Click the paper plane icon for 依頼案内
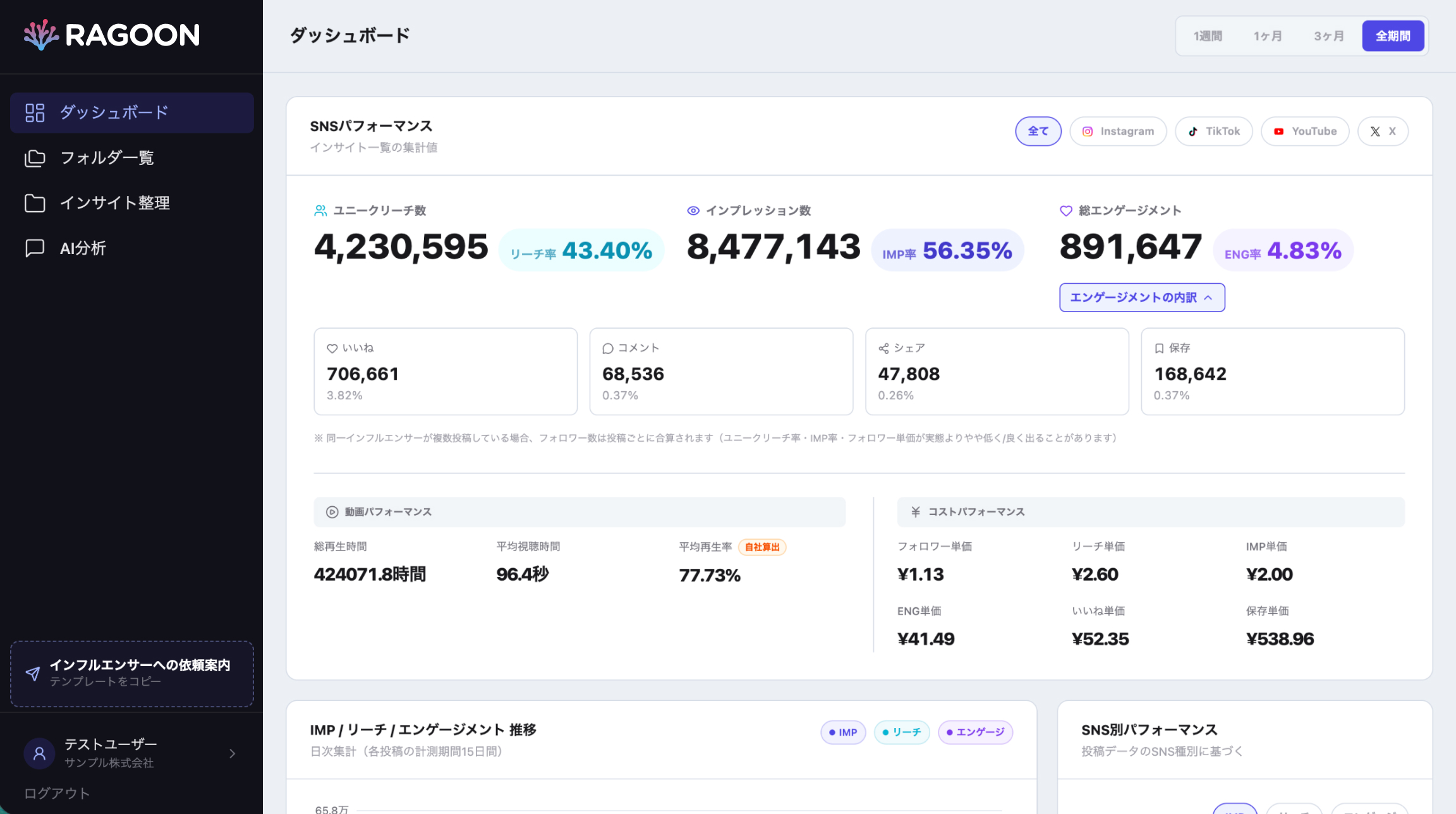The width and height of the screenshot is (1456, 814). (x=33, y=673)
